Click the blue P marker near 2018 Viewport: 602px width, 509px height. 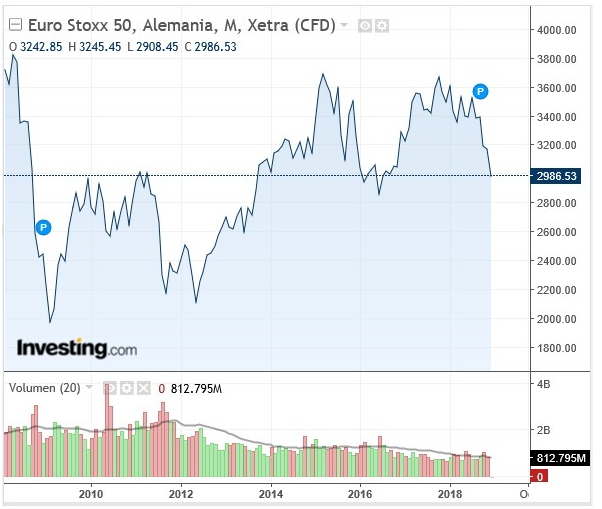480,92
